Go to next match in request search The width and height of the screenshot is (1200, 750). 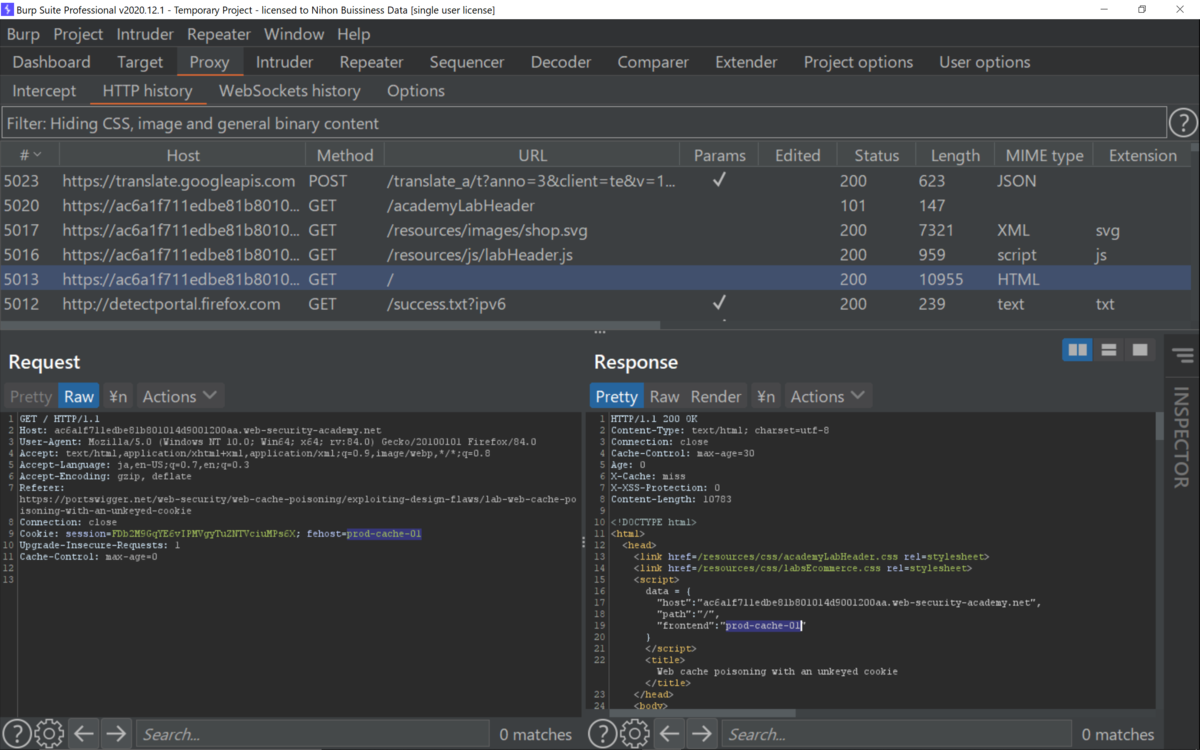click(x=116, y=734)
